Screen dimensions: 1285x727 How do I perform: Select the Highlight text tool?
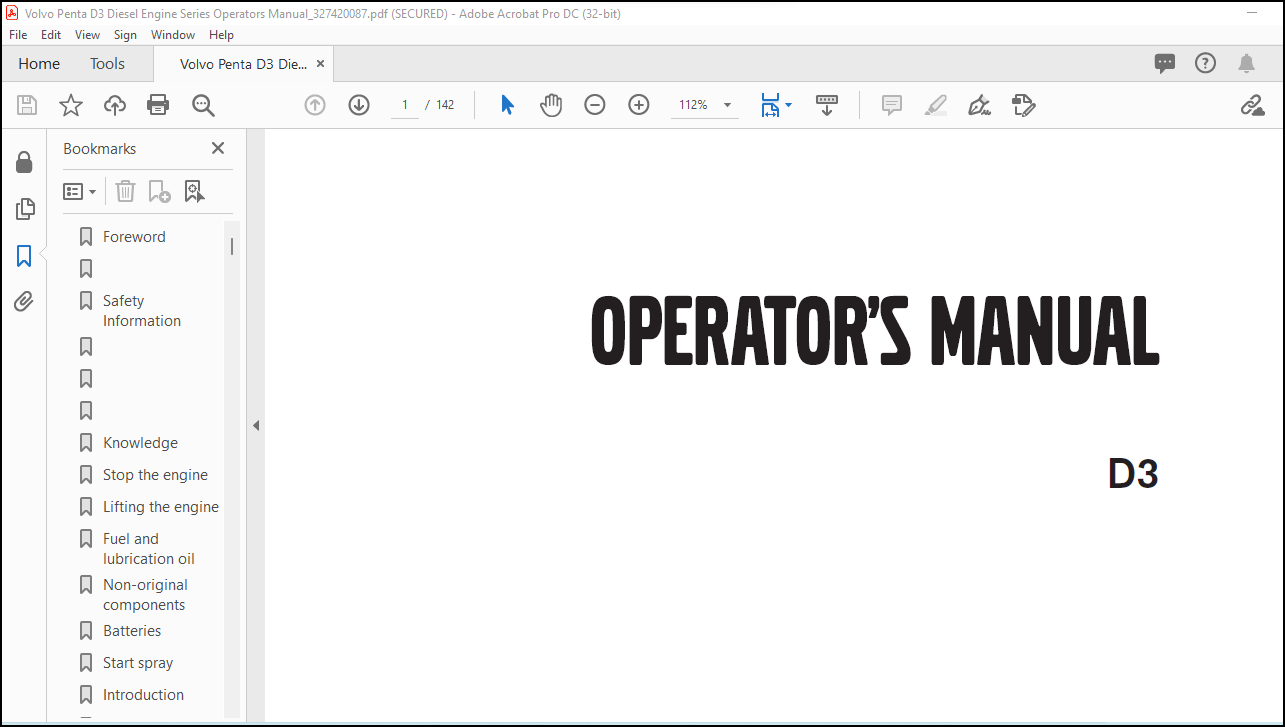(x=936, y=105)
